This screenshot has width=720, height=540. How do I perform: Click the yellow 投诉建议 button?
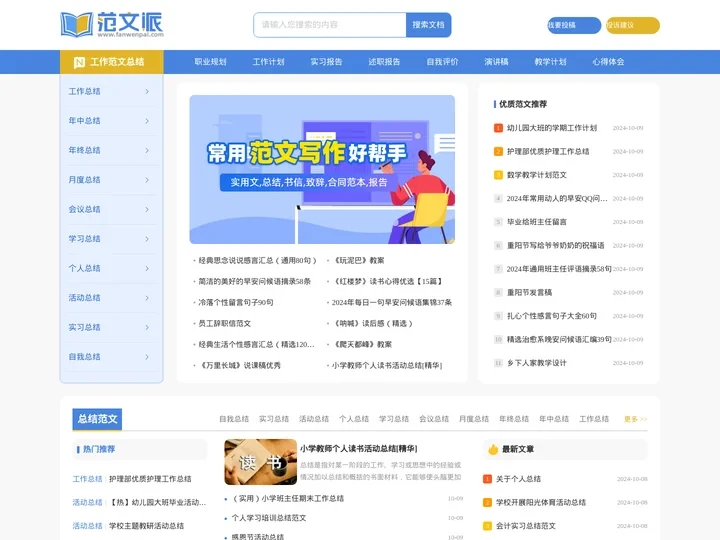[x=632, y=25]
